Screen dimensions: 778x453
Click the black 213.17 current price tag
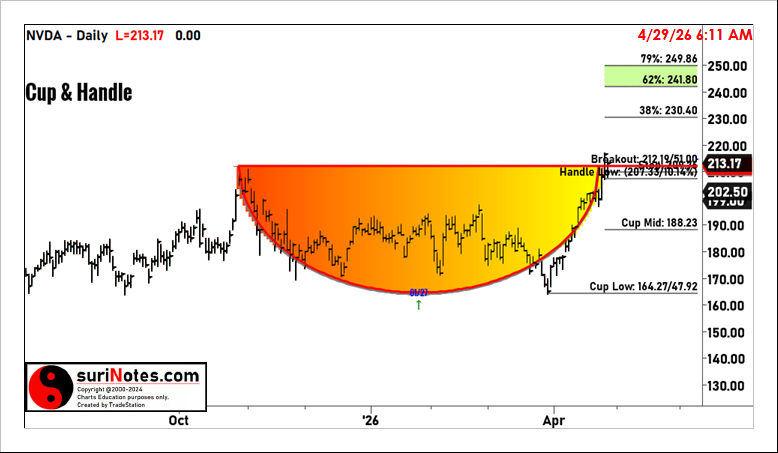pos(727,164)
